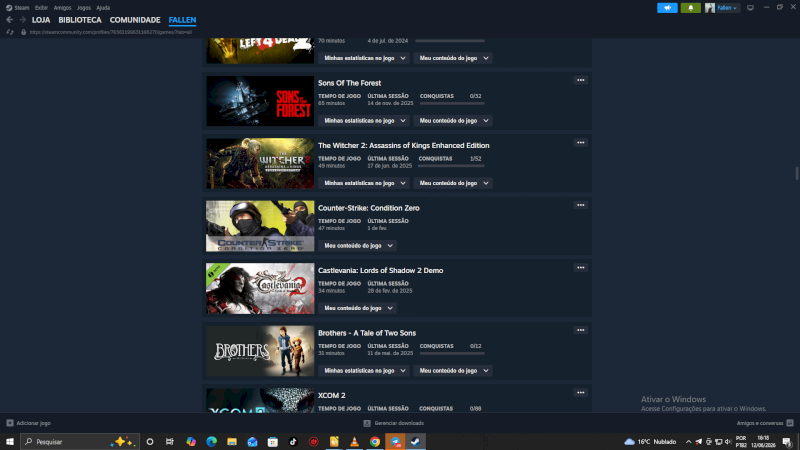Open options menu for Counter-Strike: Condition Zero

581,205
